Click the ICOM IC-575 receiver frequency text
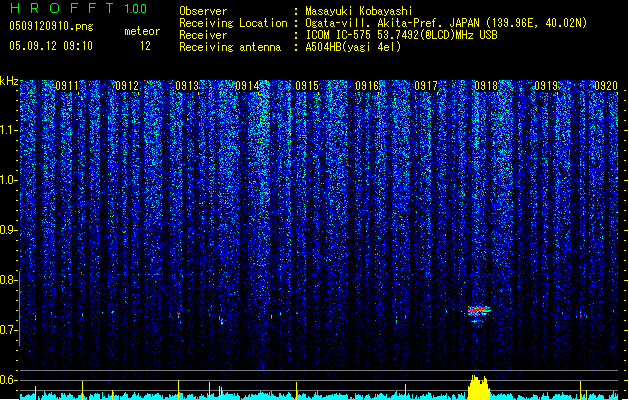 (x=401, y=35)
